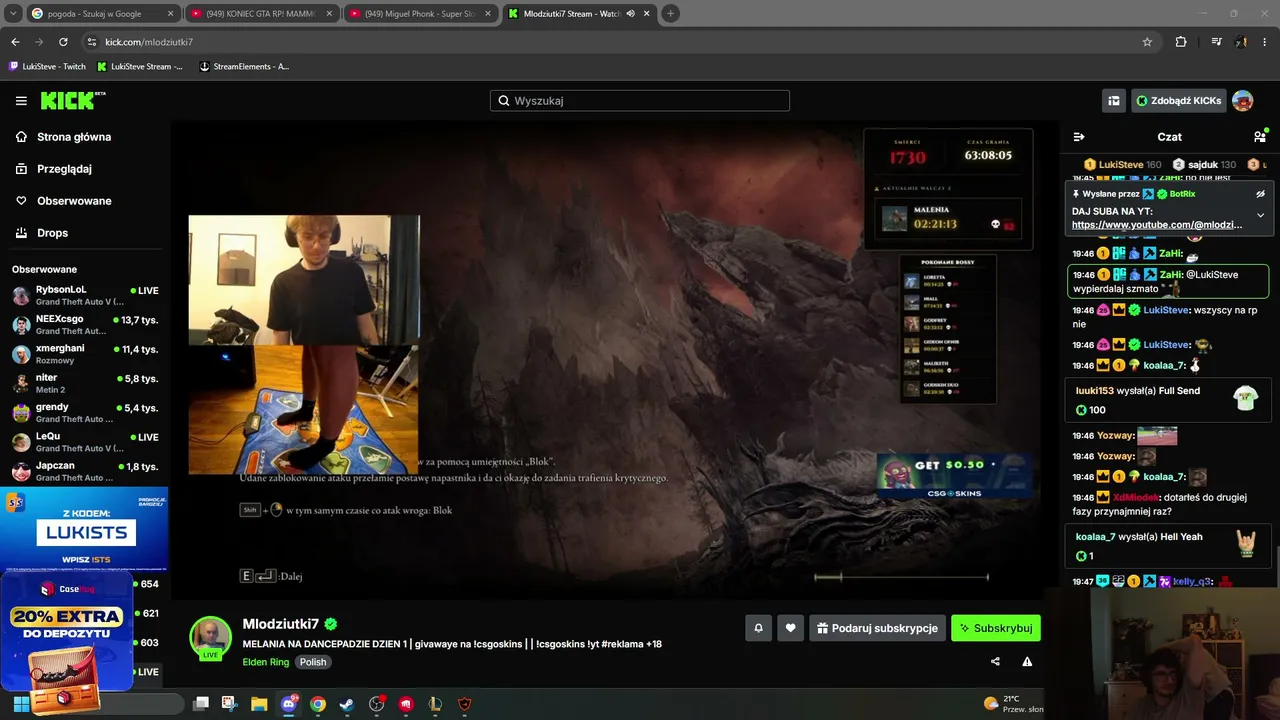
Task: Open the browser extensions puzzle icon
Action: click(1181, 42)
